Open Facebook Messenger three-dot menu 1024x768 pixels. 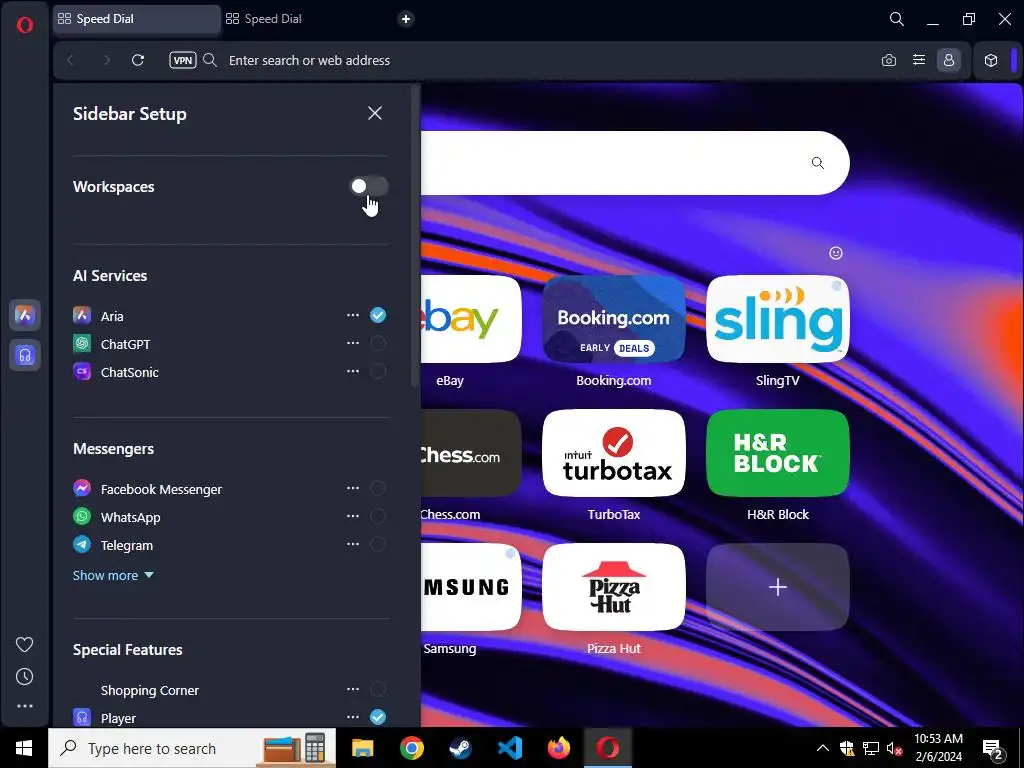[x=353, y=488]
